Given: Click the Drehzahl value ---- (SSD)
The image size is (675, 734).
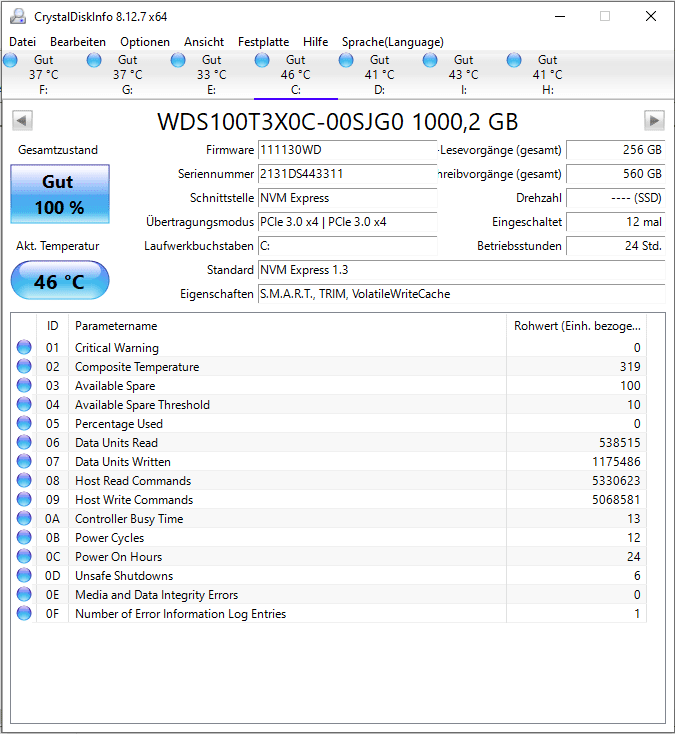Looking at the screenshot, I should point(616,198).
